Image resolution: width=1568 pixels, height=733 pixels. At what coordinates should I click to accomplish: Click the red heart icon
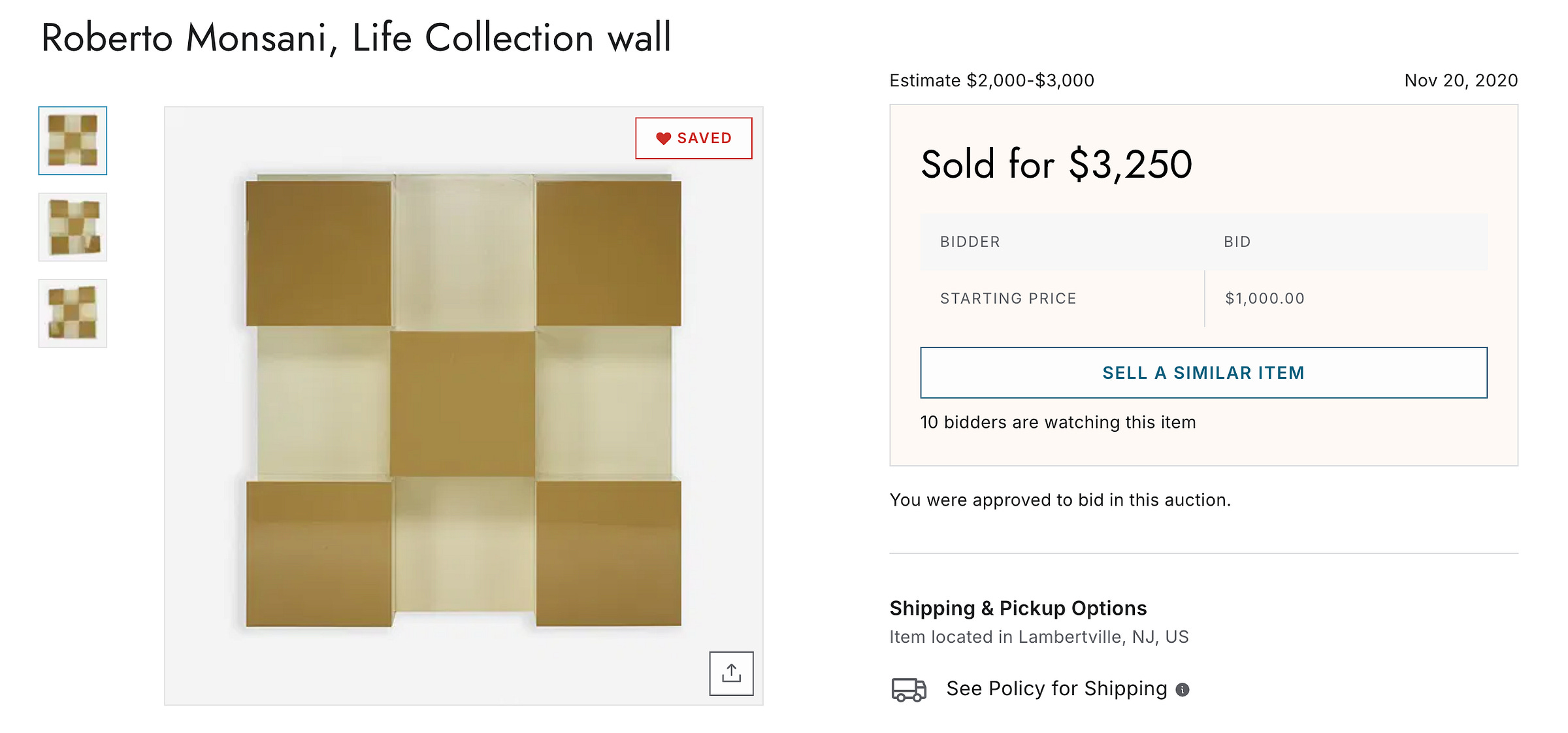(x=663, y=138)
